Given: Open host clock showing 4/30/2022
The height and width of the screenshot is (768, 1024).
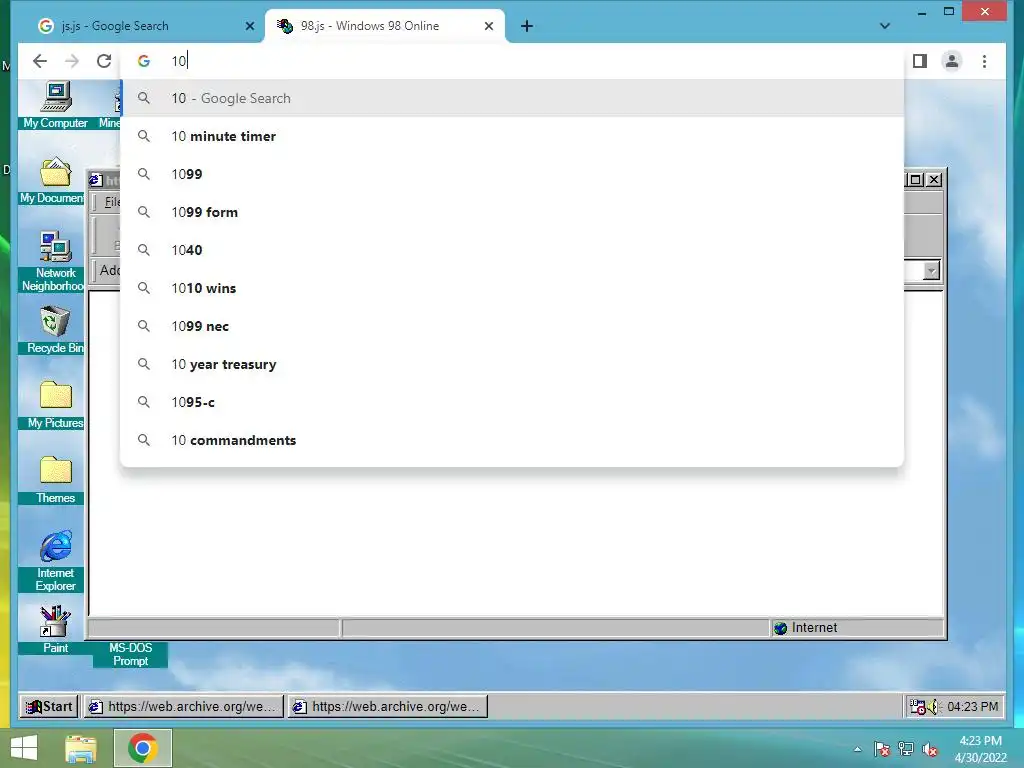Looking at the screenshot, I should 980,749.
